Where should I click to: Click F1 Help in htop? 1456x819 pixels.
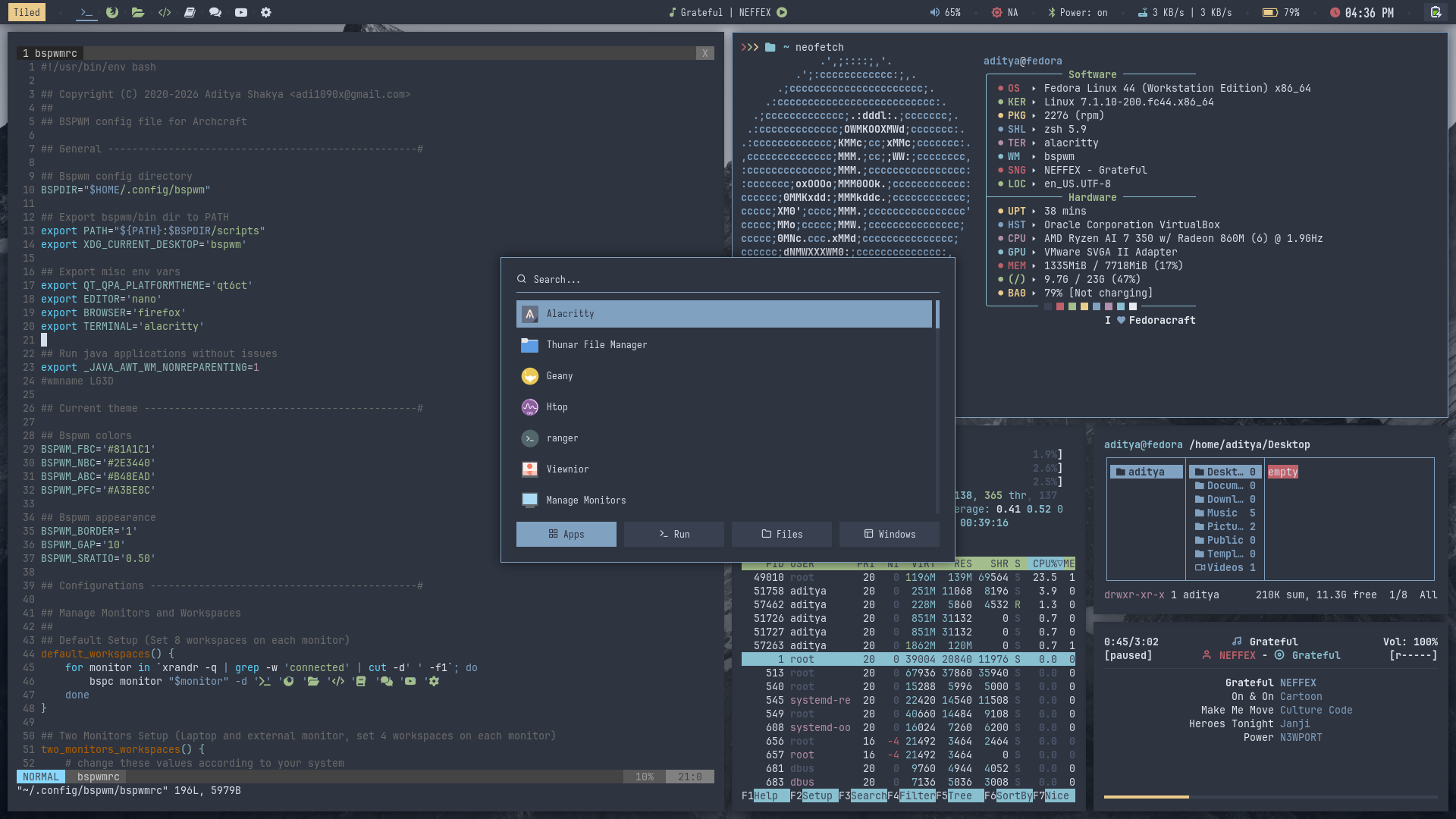[766, 795]
